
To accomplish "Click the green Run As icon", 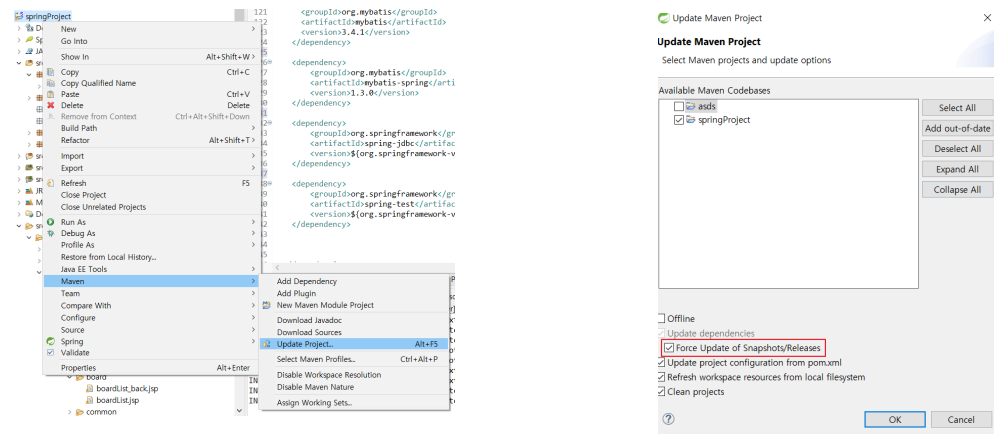I will (51, 222).
